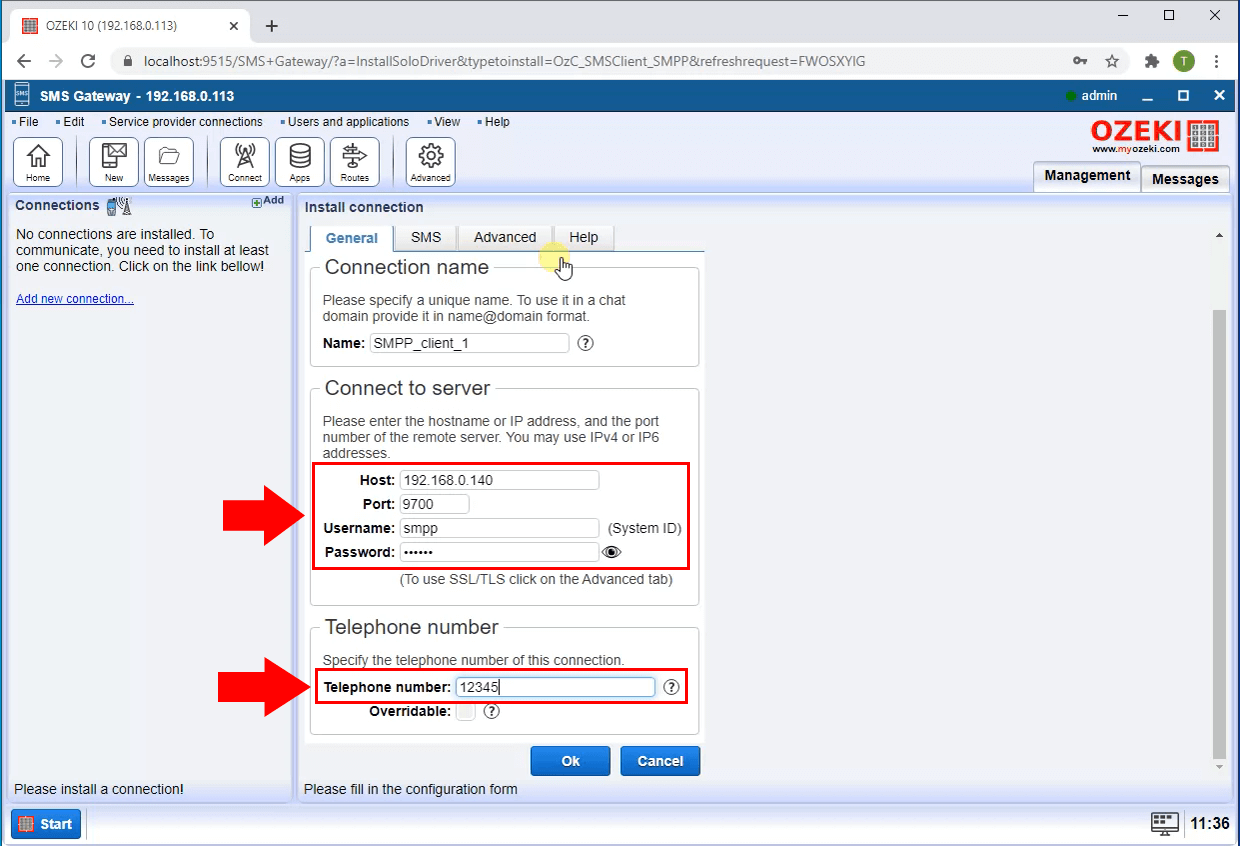Confirm the form with the Ok button

tap(570, 760)
